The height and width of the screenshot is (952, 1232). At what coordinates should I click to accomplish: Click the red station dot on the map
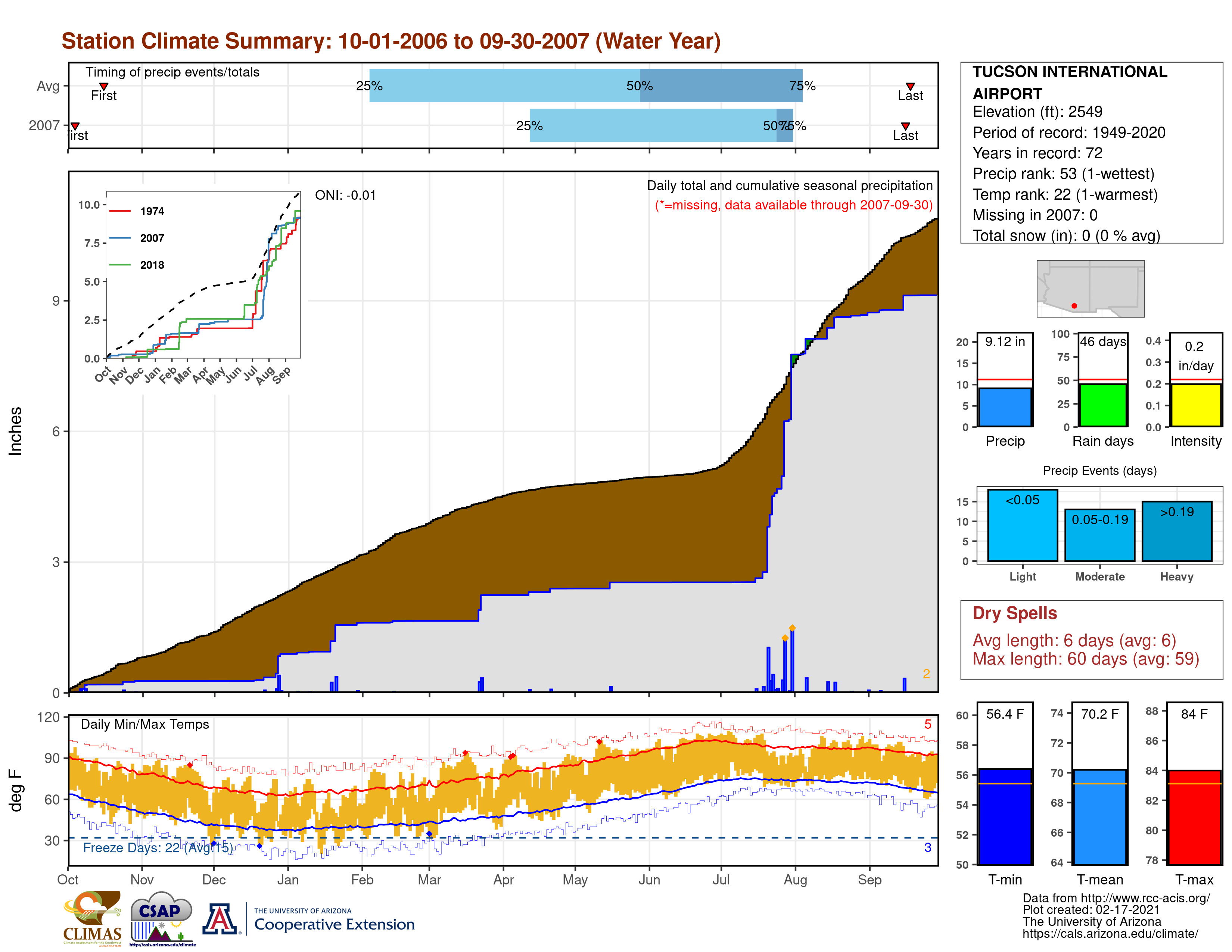click(1074, 306)
